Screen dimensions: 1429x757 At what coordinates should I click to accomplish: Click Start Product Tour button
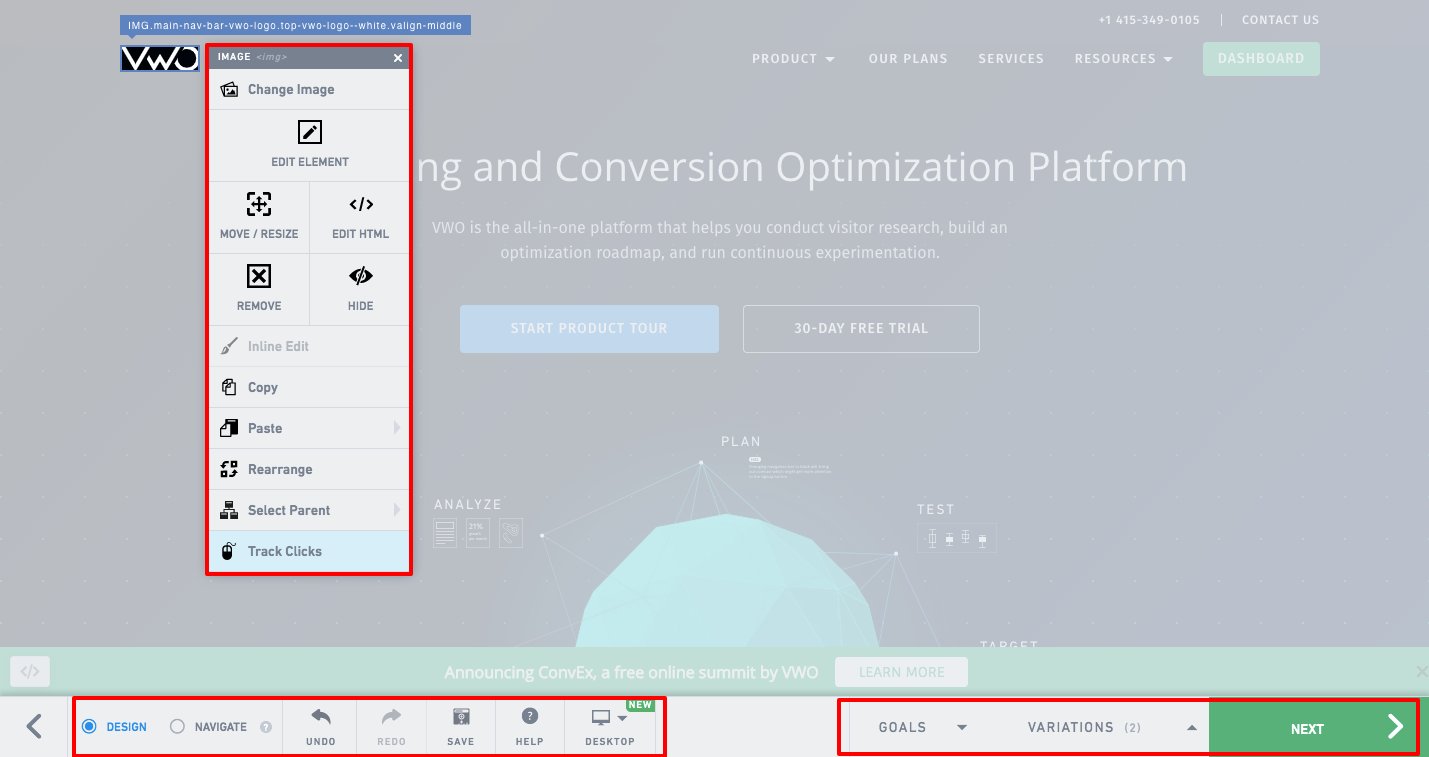589,329
